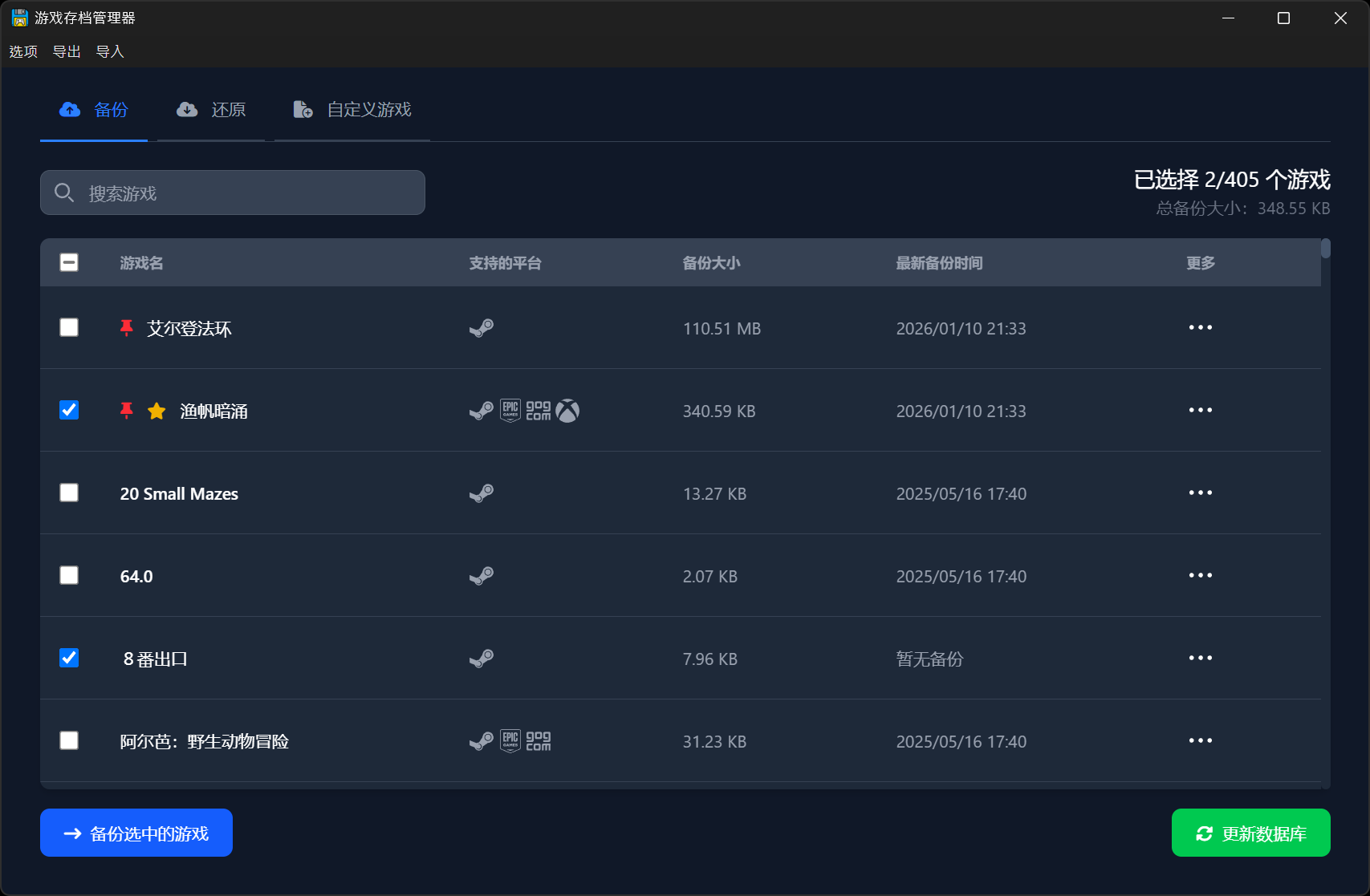Image resolution: width=1370 pixels, height=896 pixels.
Task: Check the 20 Small Mazes checkbox
Action: (x=69, y=493)
